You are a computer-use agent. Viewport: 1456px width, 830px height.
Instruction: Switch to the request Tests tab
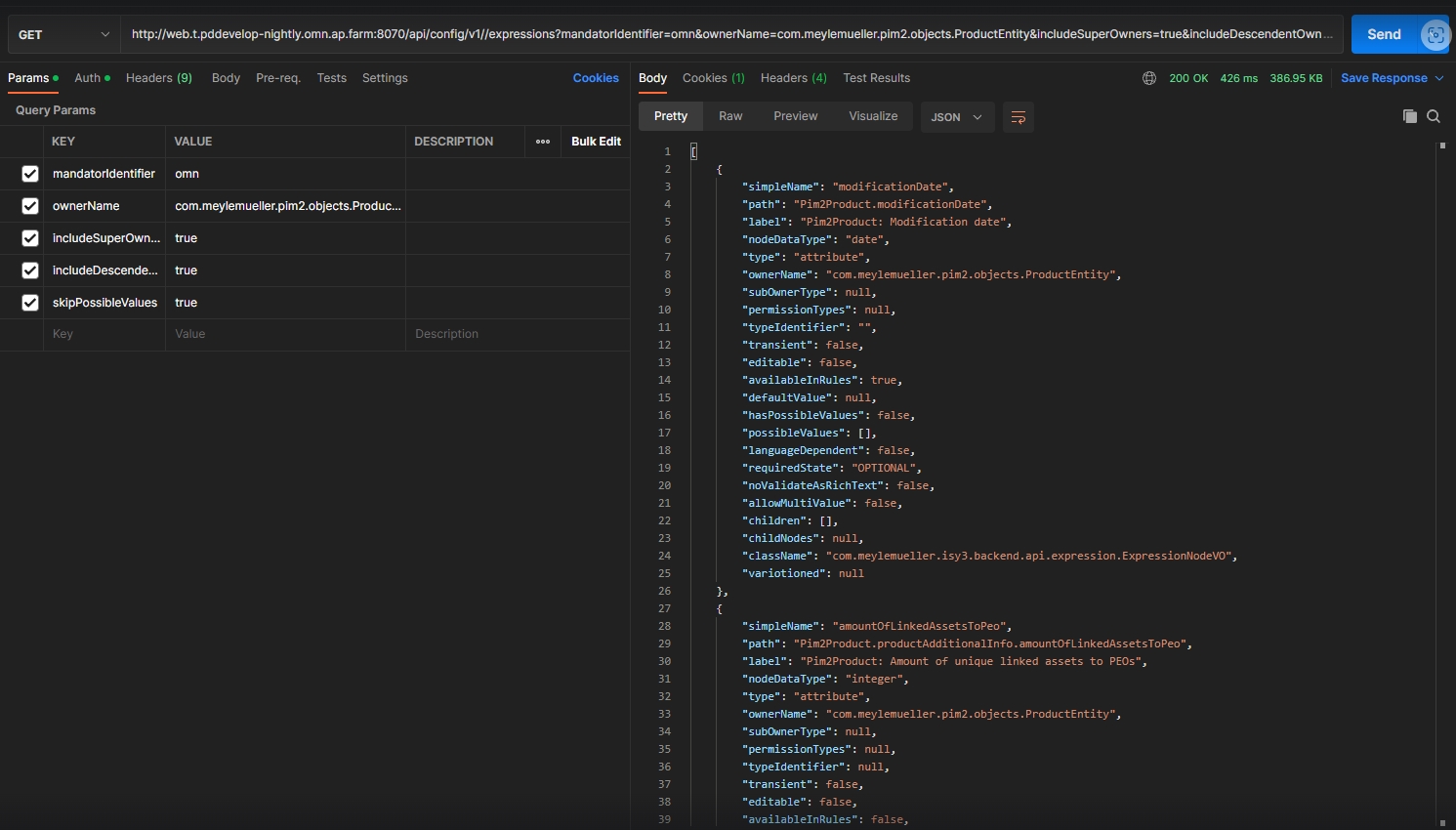click(x=331, y=78)
